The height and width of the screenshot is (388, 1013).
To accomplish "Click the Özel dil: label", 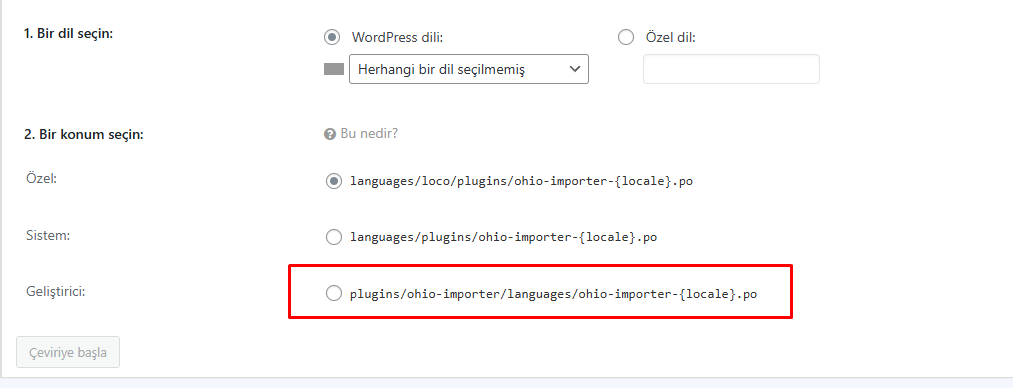I will pyautogui.click(x=671, y=37).
